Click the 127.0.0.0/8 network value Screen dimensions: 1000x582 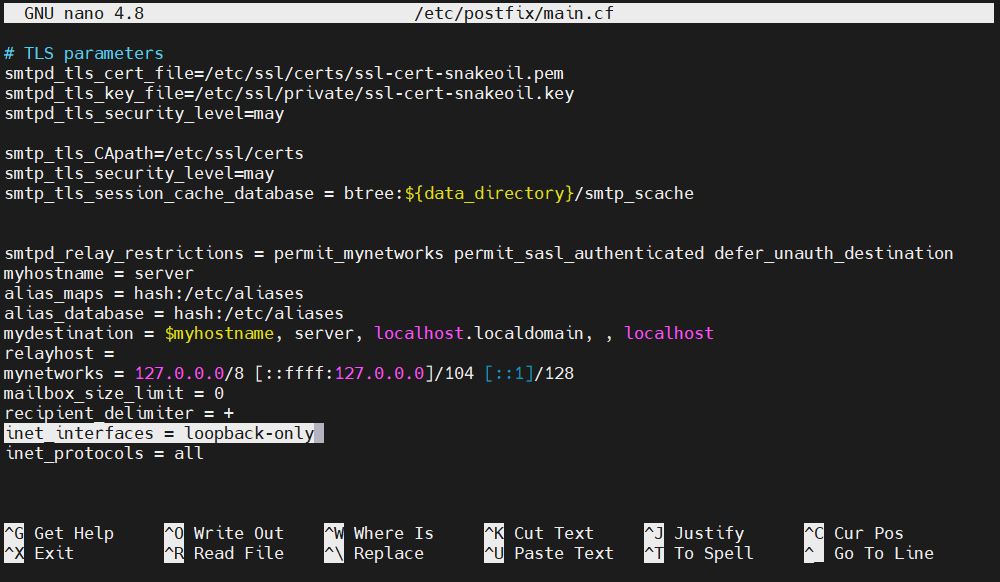click(x=189, y=374)
